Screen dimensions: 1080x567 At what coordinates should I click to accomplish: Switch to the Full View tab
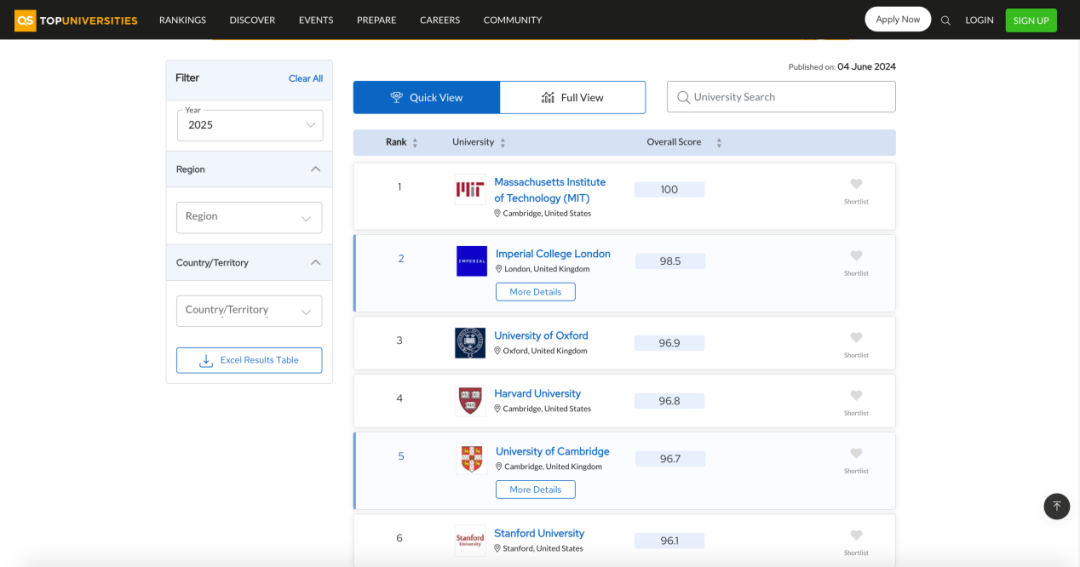pos(572,97)
